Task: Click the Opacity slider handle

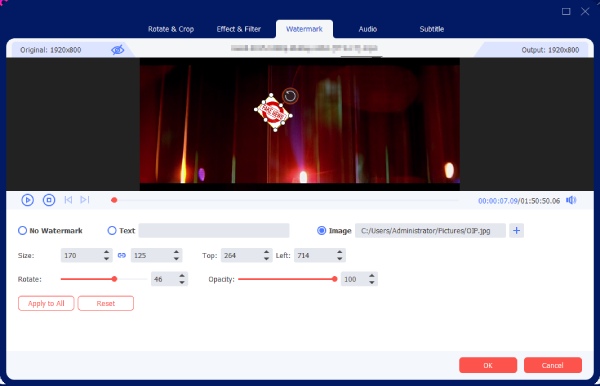Action: coord(334,279)
